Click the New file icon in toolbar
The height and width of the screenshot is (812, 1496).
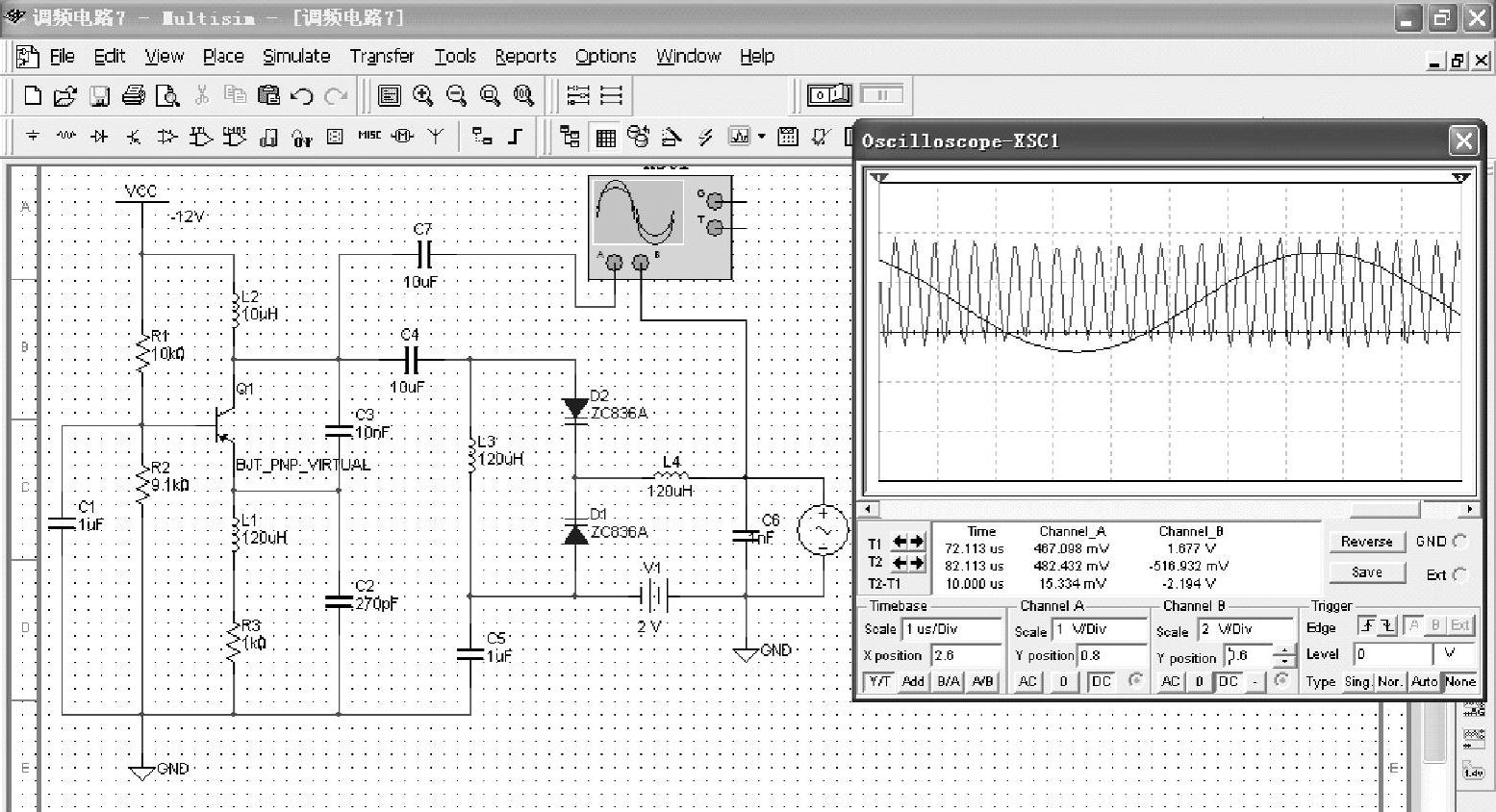tap(33, 95)
